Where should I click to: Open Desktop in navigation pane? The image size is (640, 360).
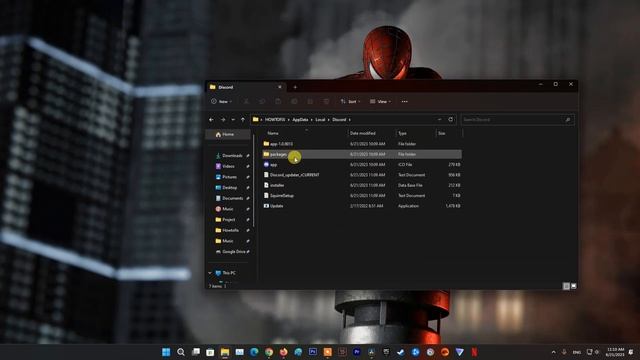pyautogui.click(x=229, y=187)
